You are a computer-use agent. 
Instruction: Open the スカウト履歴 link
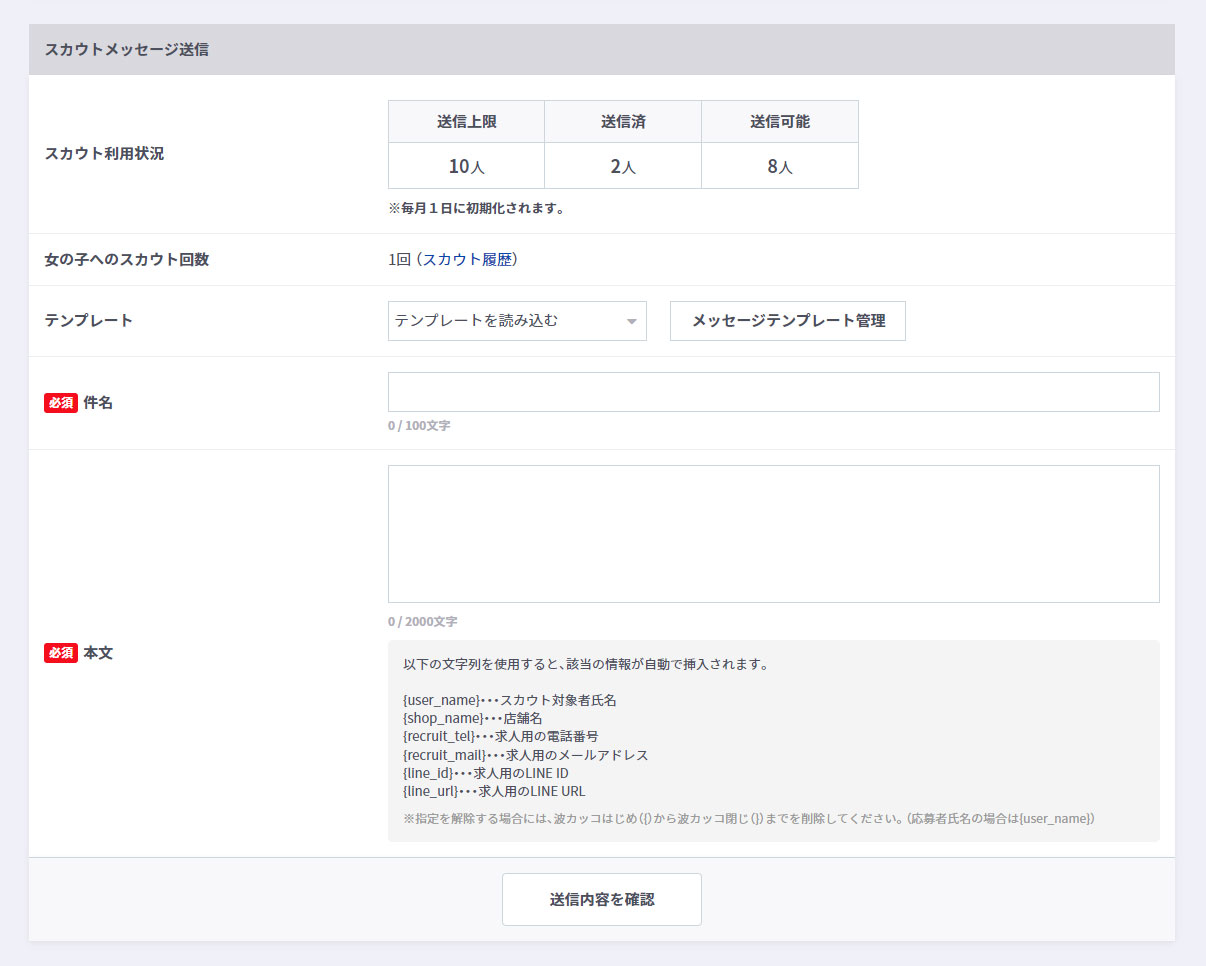coord(467,260)
